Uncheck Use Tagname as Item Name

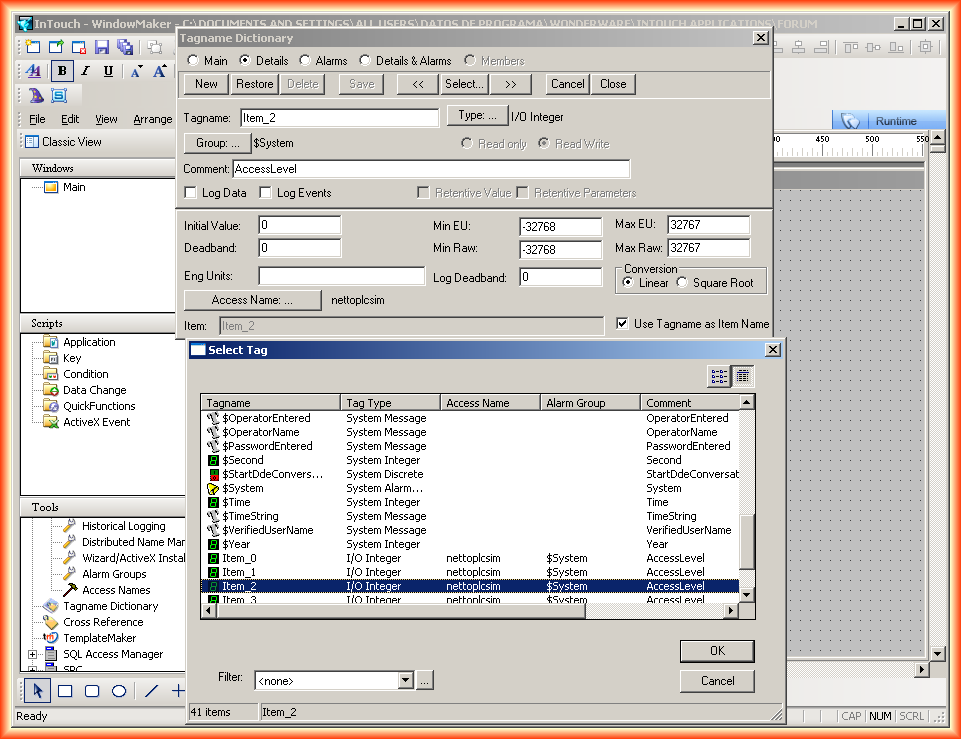623,324
